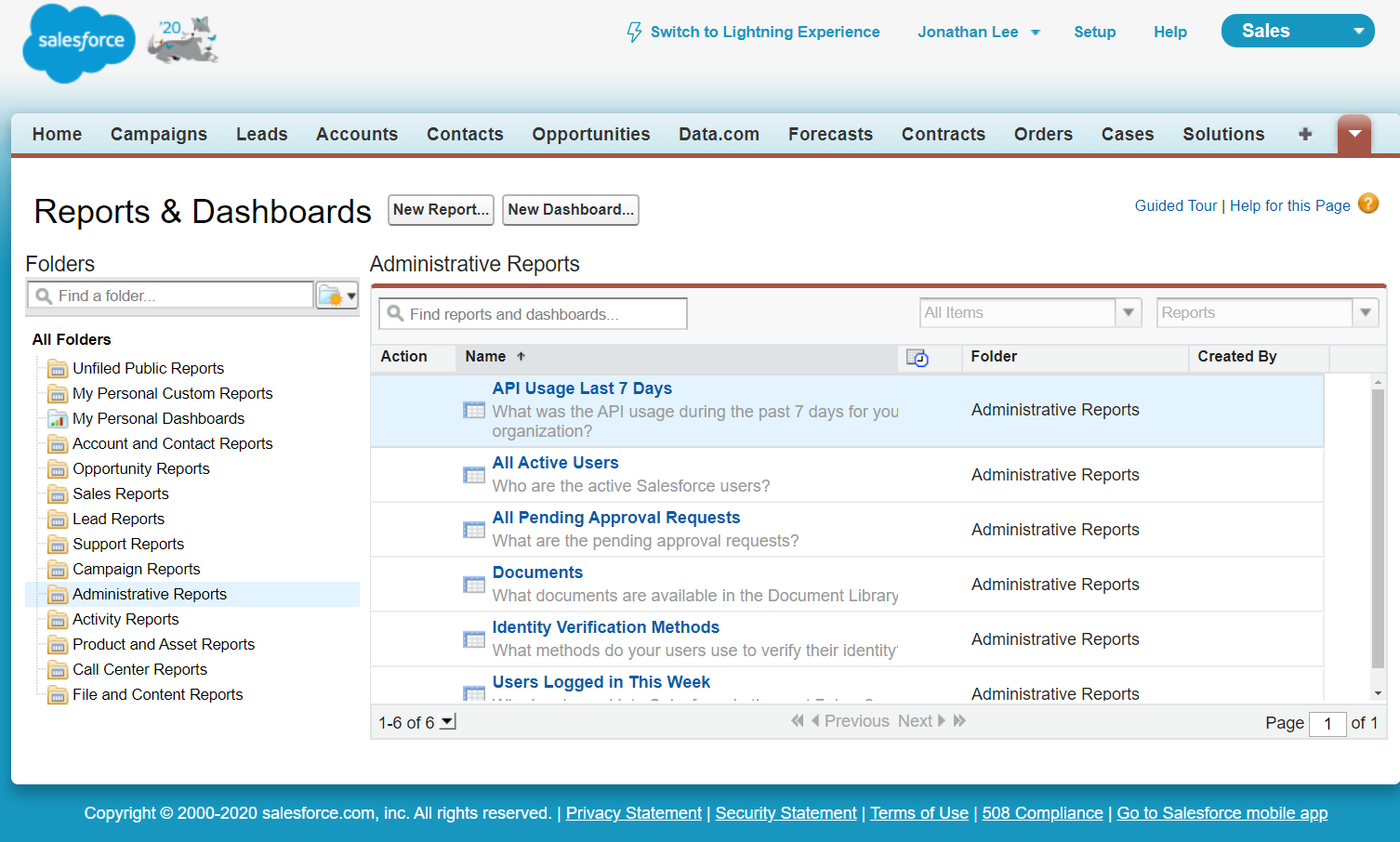The image size is (1400, 842).
Task: Click the Activity Reports folder icon
Action: pos(58,620)
